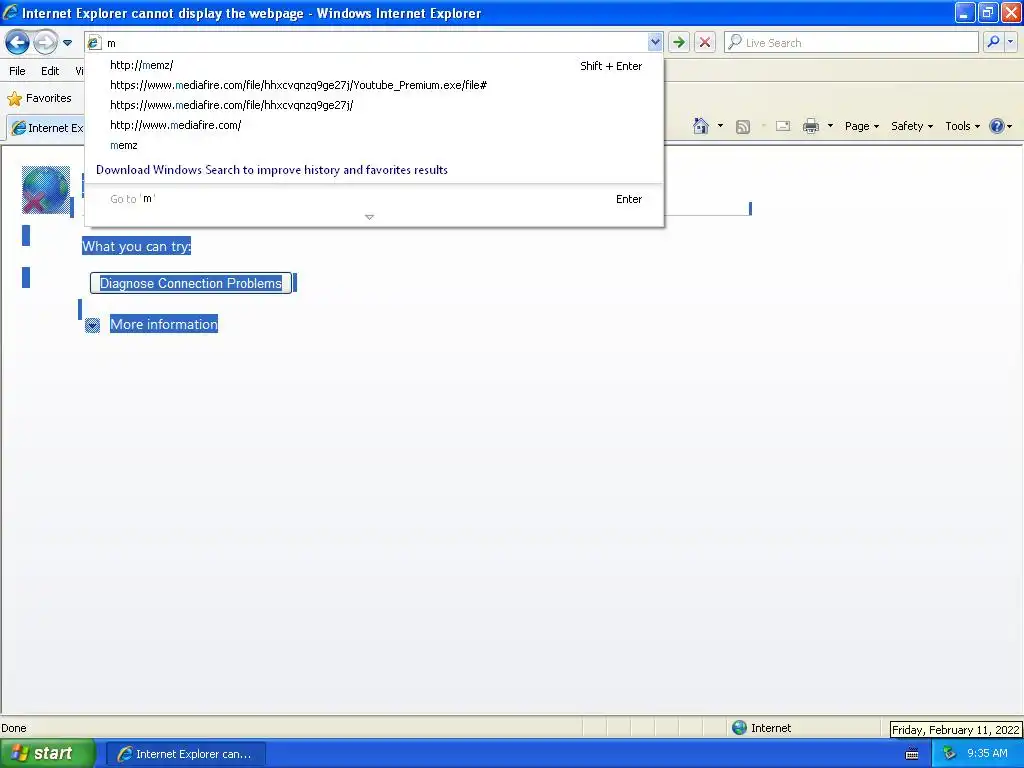
Task: Expand the autocomplete list with bottom chevron
Action: tap(370, 217)
